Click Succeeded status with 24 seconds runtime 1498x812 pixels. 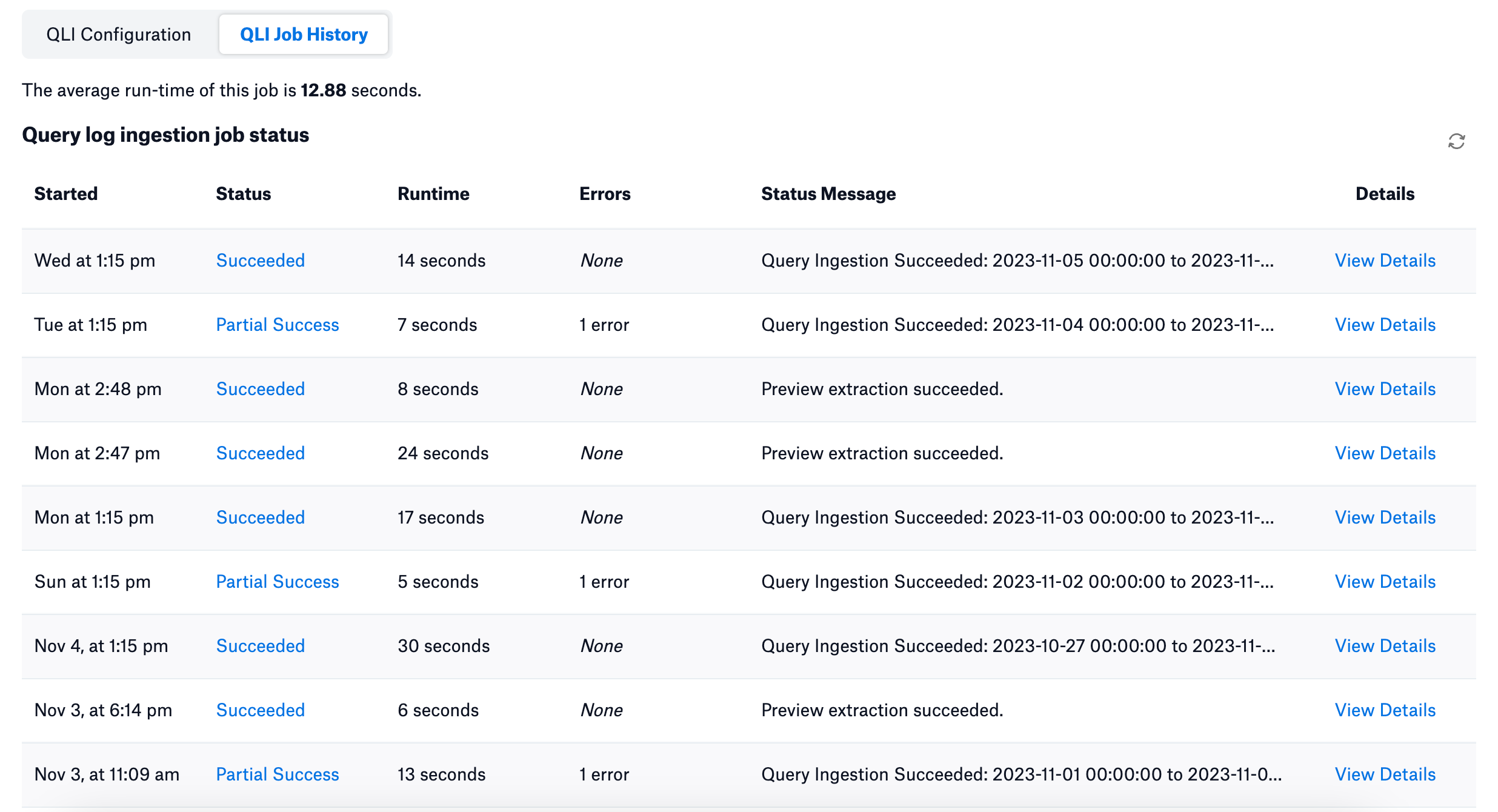[261, 453]
